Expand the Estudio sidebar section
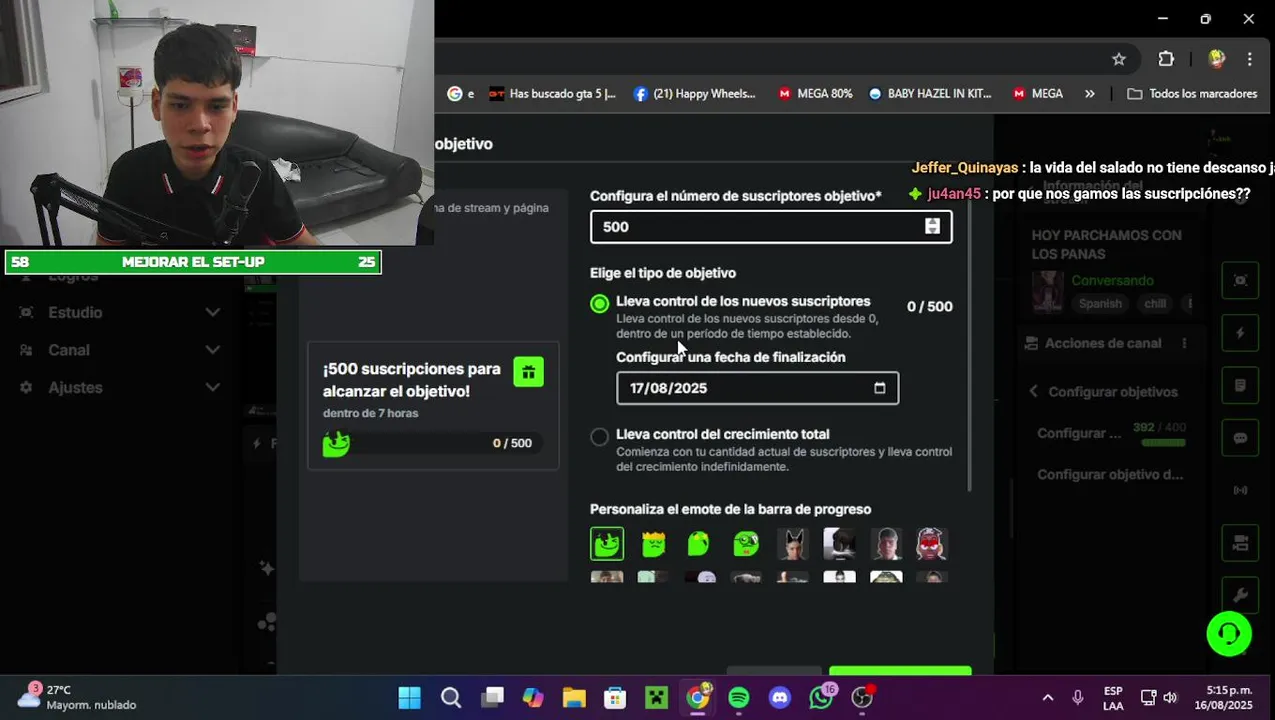 (x=212, y=313)
